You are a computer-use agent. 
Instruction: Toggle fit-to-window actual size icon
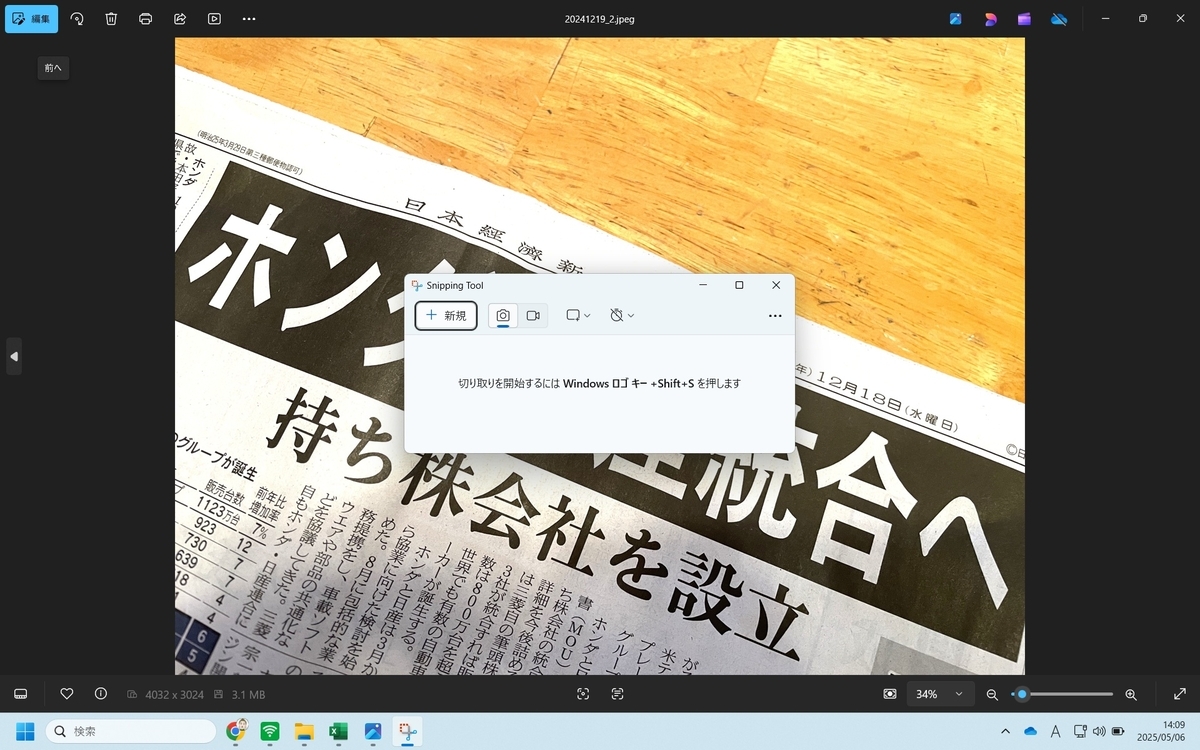(890, 694)
